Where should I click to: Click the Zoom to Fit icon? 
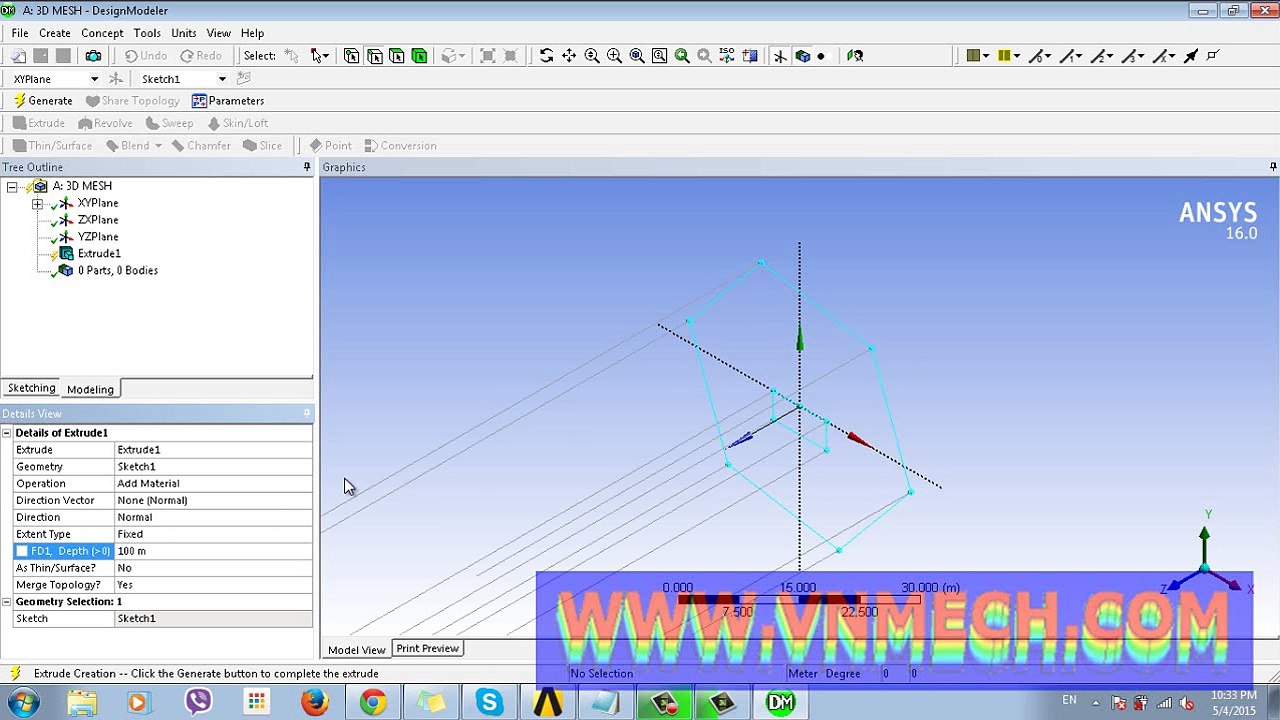[x=637, y=56]
